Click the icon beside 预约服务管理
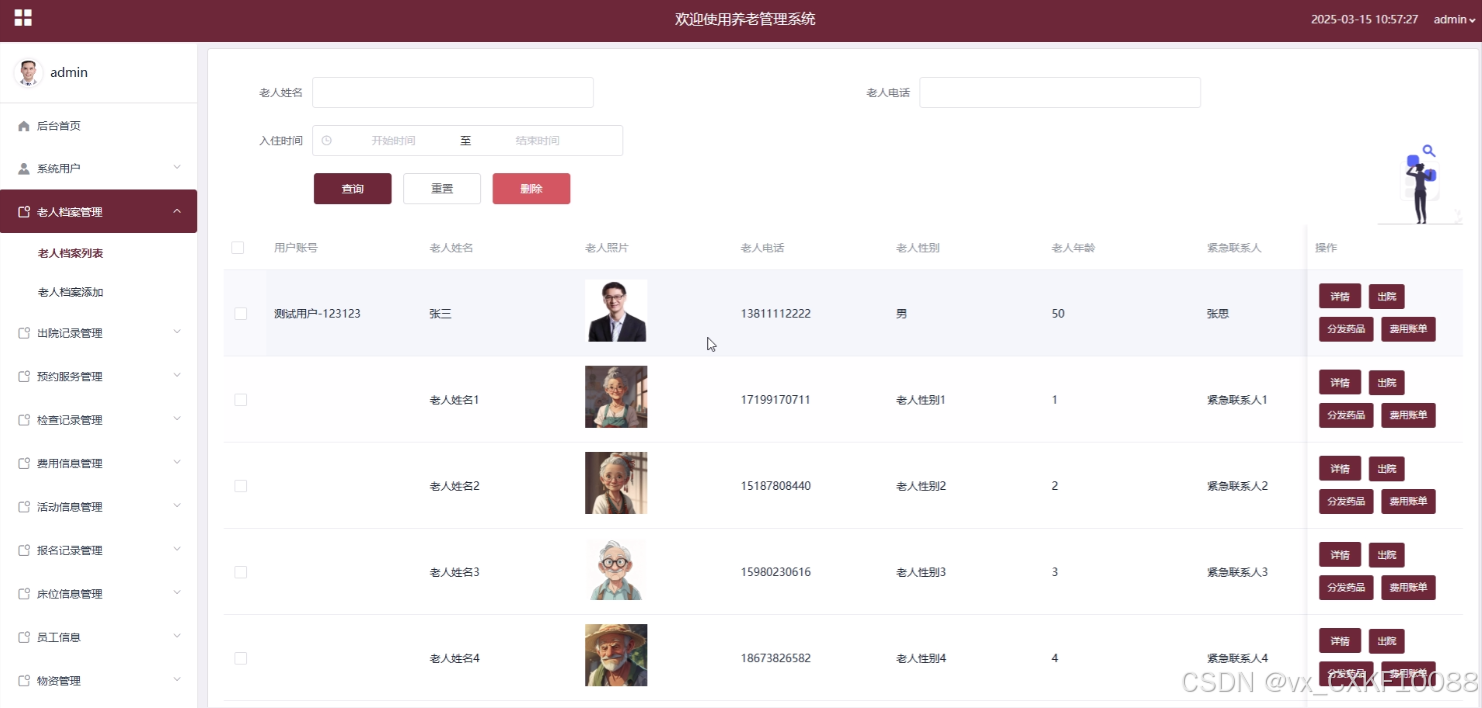1482x708 pixels. click(24, 377)
